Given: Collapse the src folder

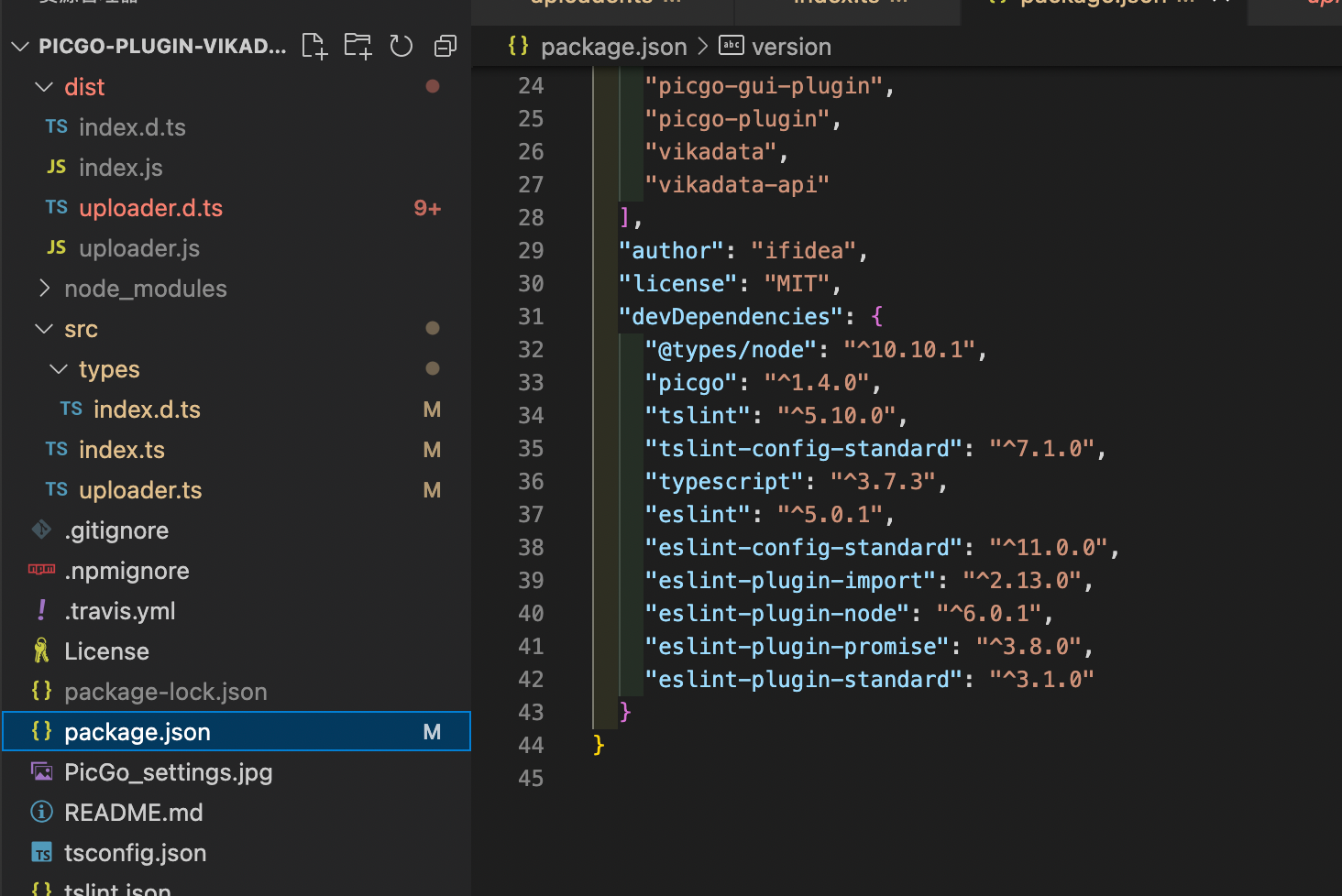Looking at the screenshot, I should (44, 328).
